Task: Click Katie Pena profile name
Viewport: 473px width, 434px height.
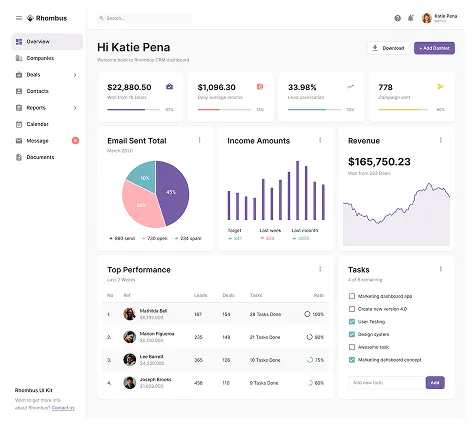Action: [x=445, y=16]
